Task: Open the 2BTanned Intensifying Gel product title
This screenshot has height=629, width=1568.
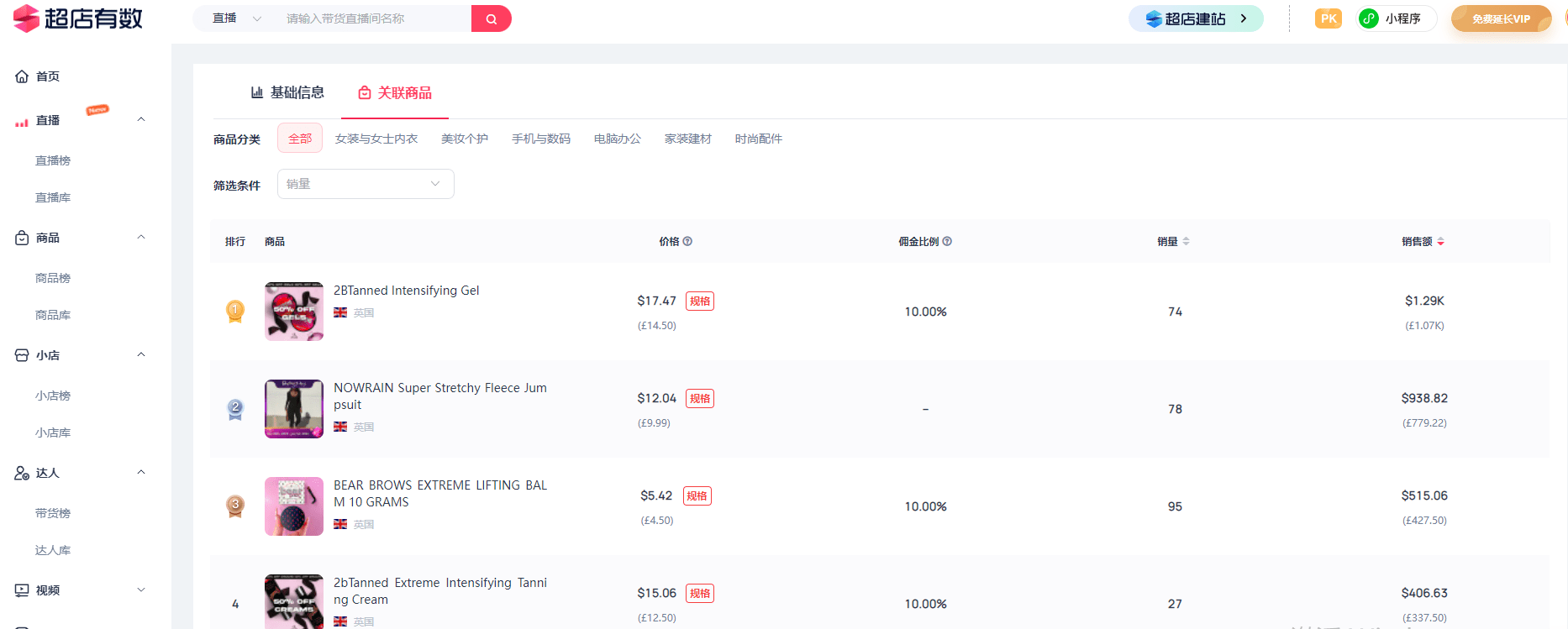Action: point(407,291)
